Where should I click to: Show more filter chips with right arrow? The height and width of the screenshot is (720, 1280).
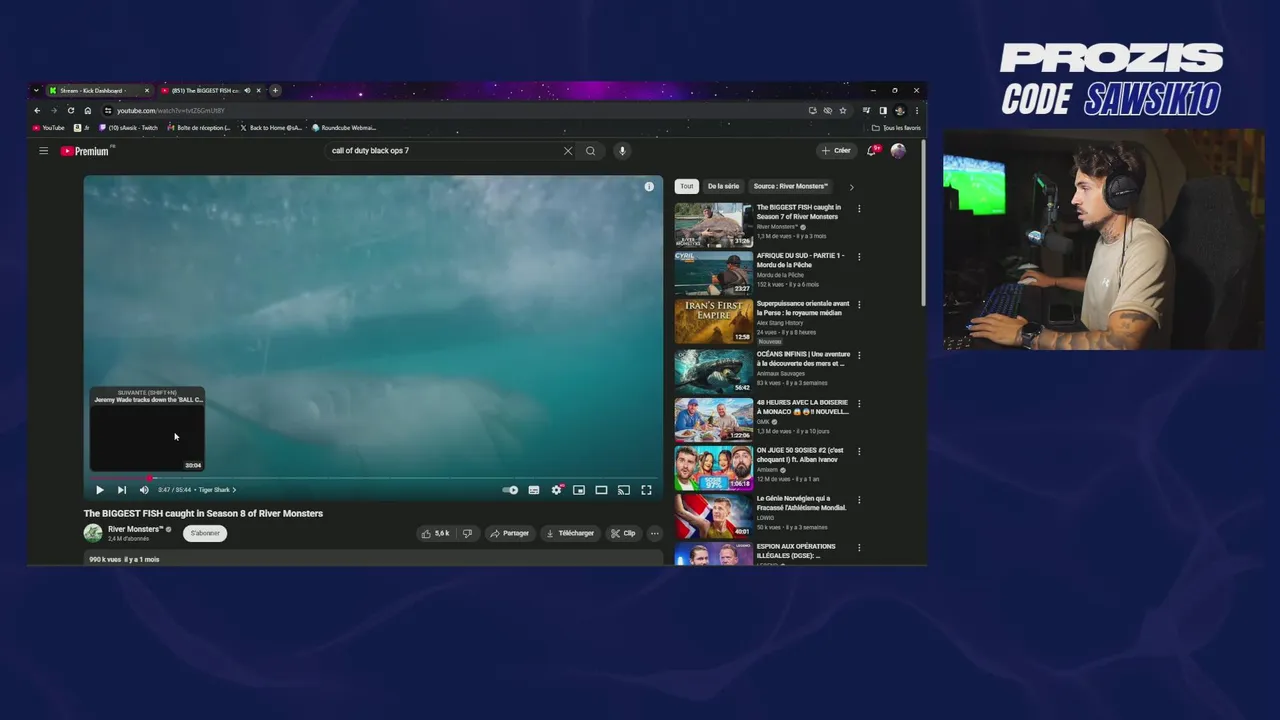click(x=851, y=187)
